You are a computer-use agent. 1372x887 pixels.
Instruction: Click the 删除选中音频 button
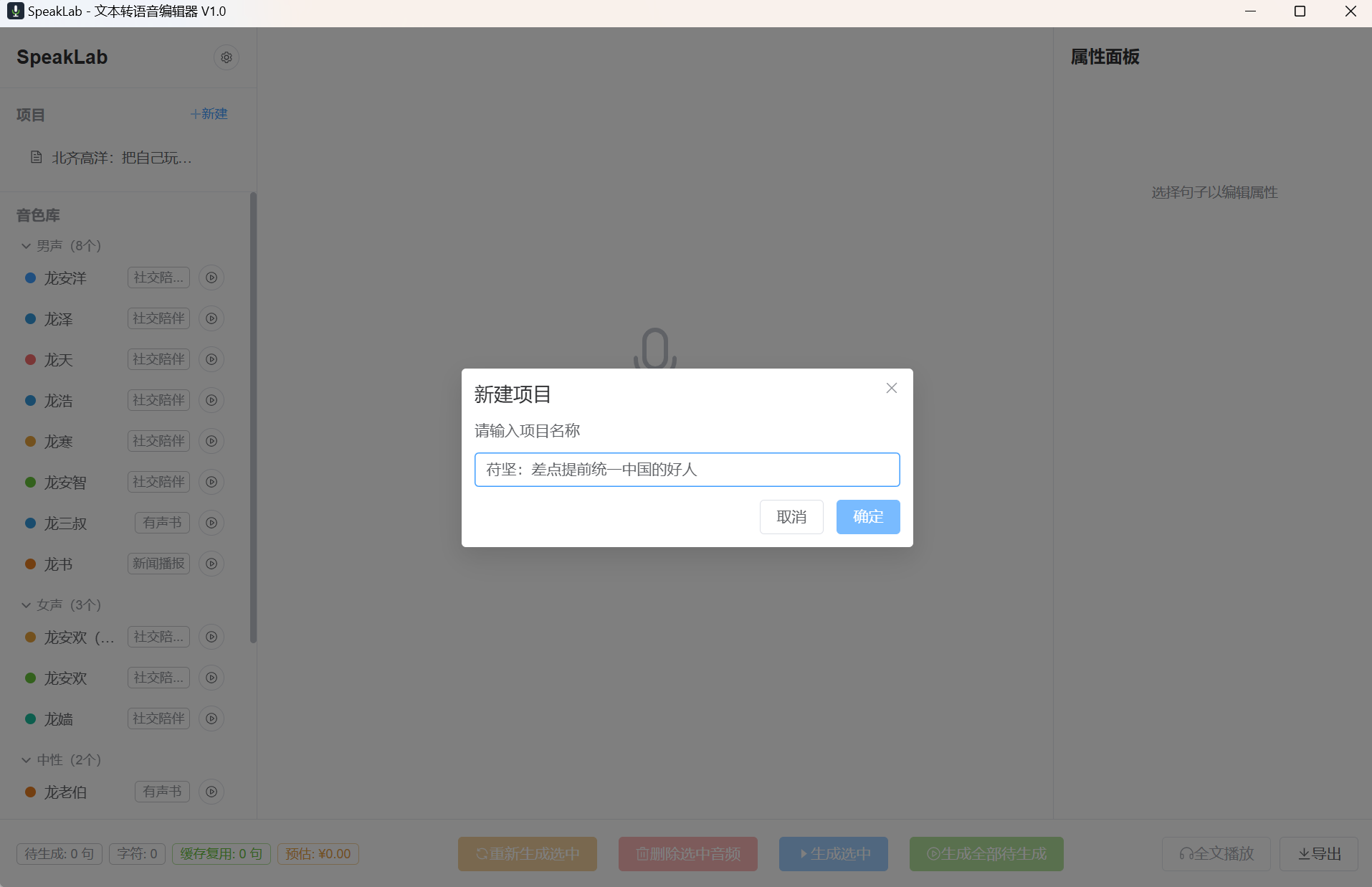(x=688, y=854)
